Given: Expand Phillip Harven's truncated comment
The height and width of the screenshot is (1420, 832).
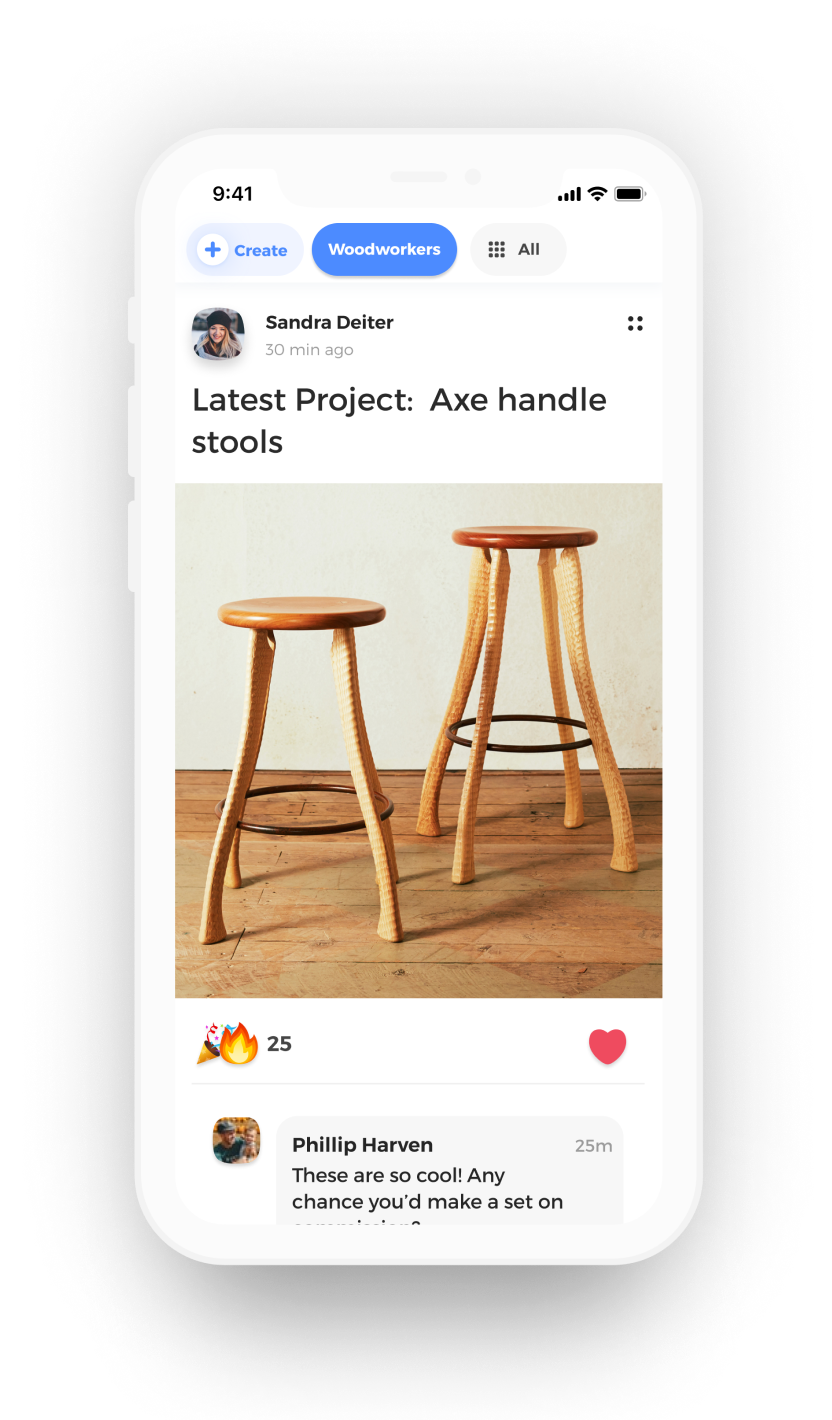Looking at the screenshot, I should tap(427, 1197).
